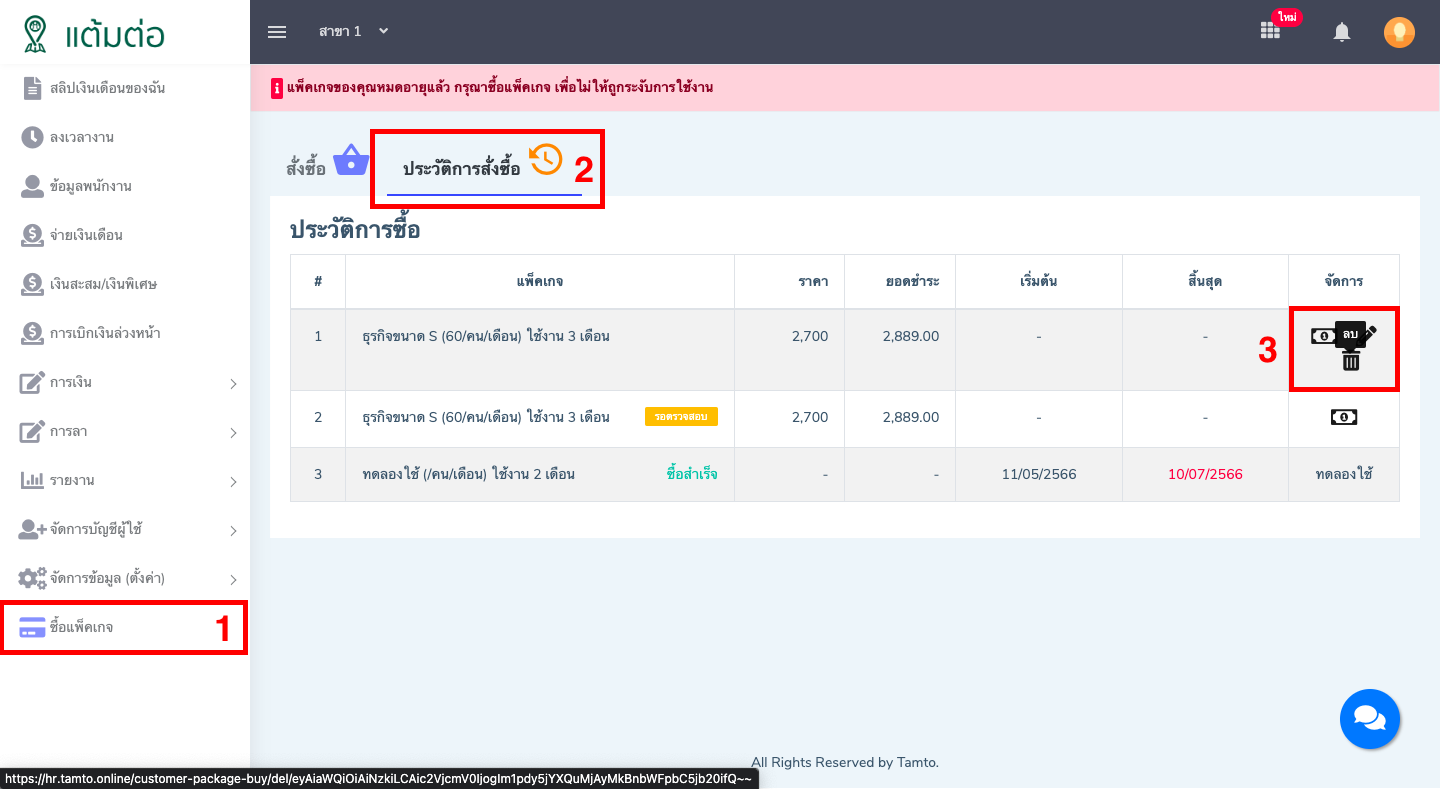Open the สาขา 1 branch dropdown
Screen dimensions: 1440x789
click(x=353, y=32)
